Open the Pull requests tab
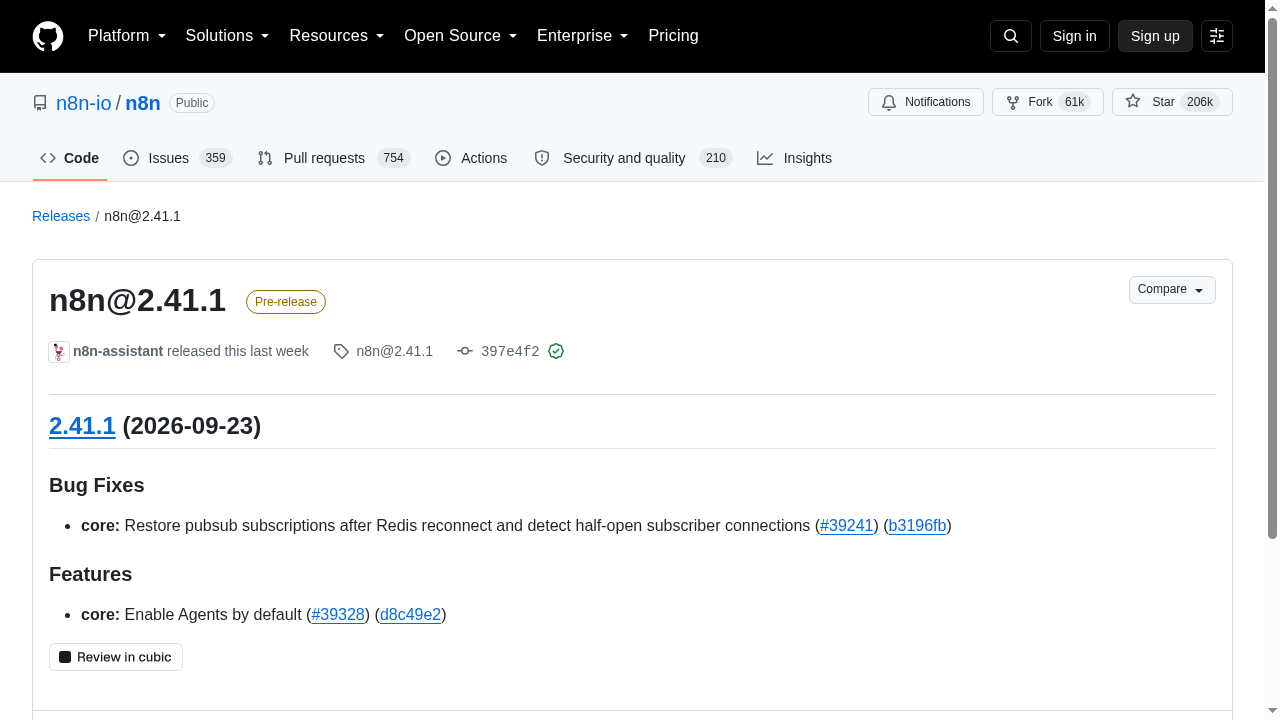 point(334,158)
